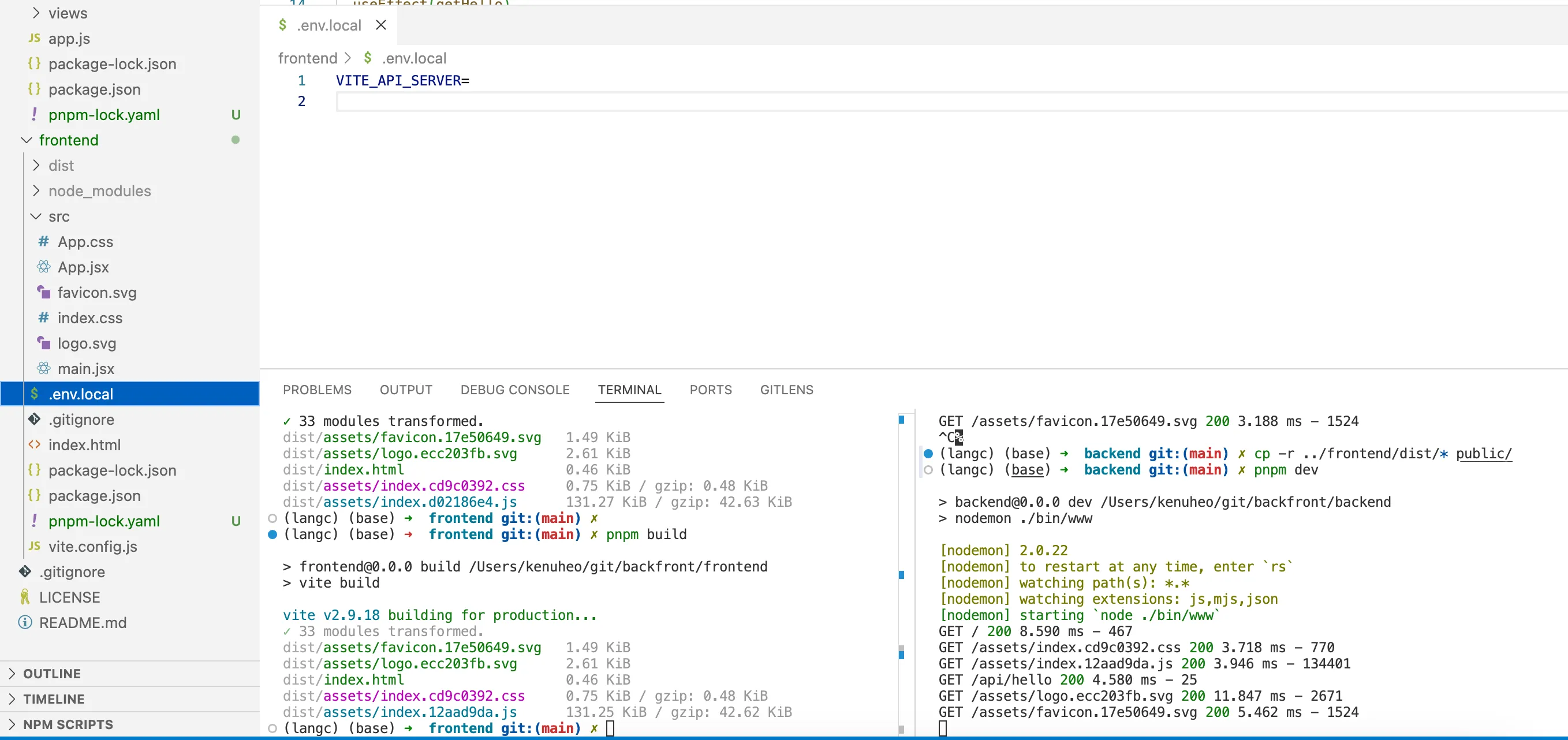Screen dimensions: 1568x740
Task: Close the .env.local editor tab
Action: (381, 25)
